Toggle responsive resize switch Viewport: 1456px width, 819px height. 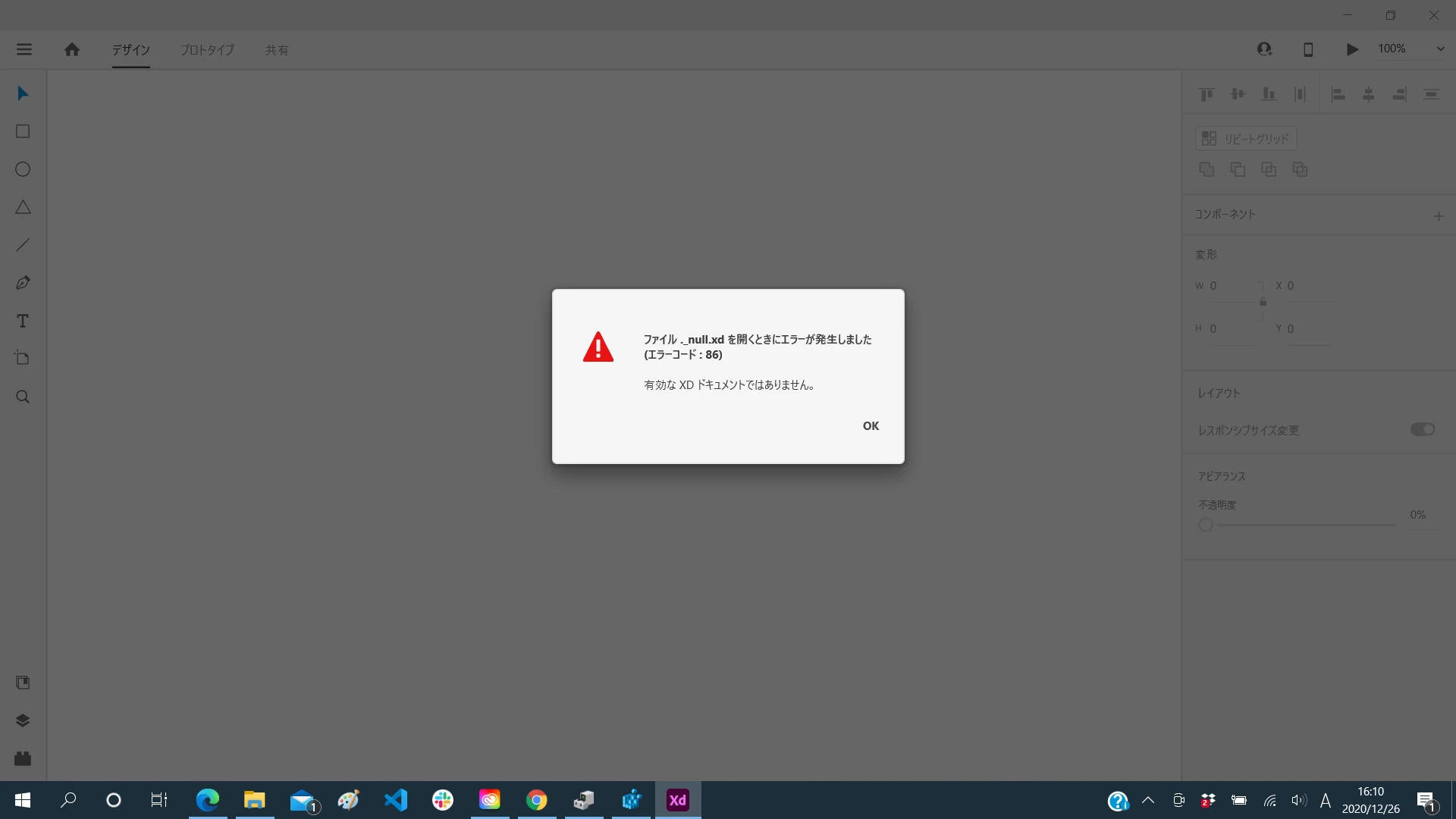[1422, 429]
